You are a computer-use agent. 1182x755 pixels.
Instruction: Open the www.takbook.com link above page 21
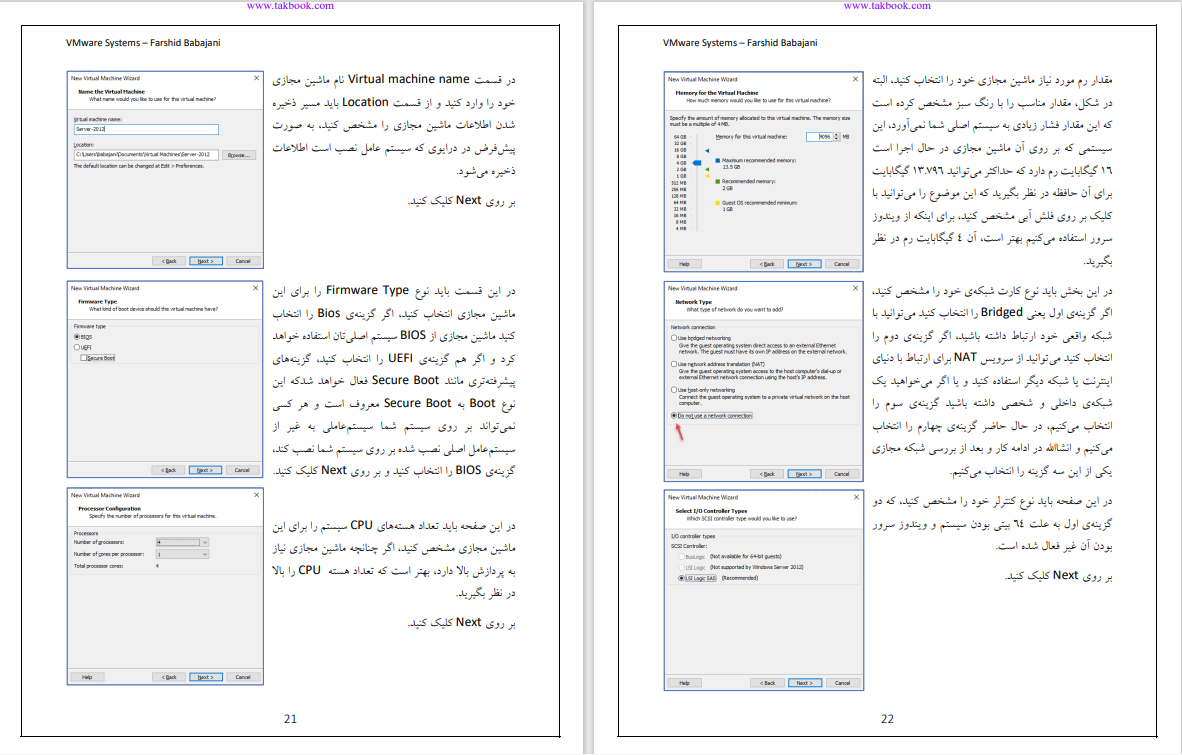point(290,5)
